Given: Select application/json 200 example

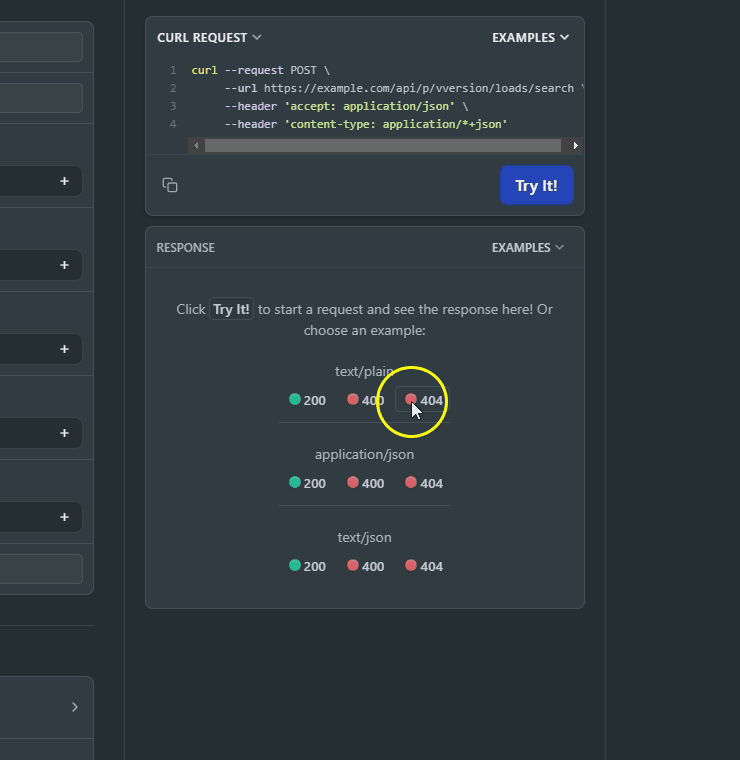Looking at the screenshot, I should coord(307,483).
